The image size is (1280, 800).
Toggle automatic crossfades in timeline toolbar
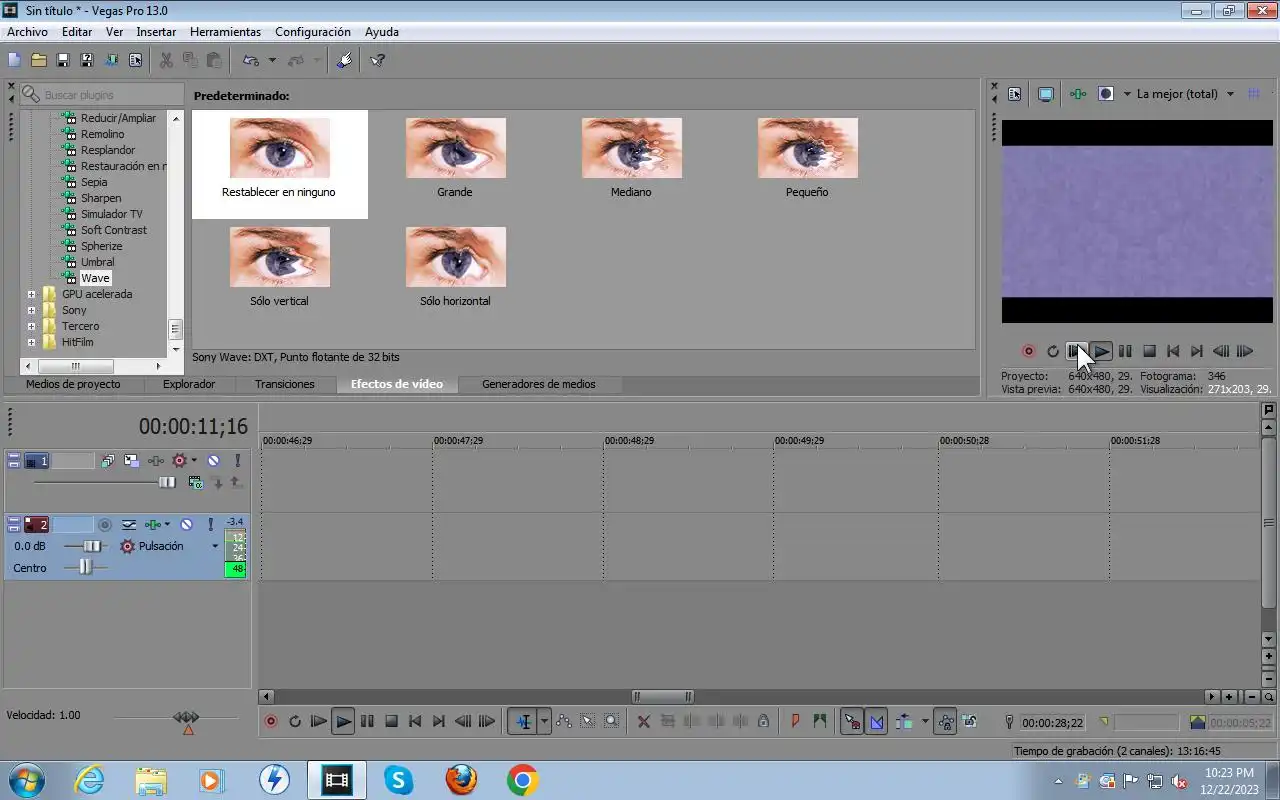877,721
